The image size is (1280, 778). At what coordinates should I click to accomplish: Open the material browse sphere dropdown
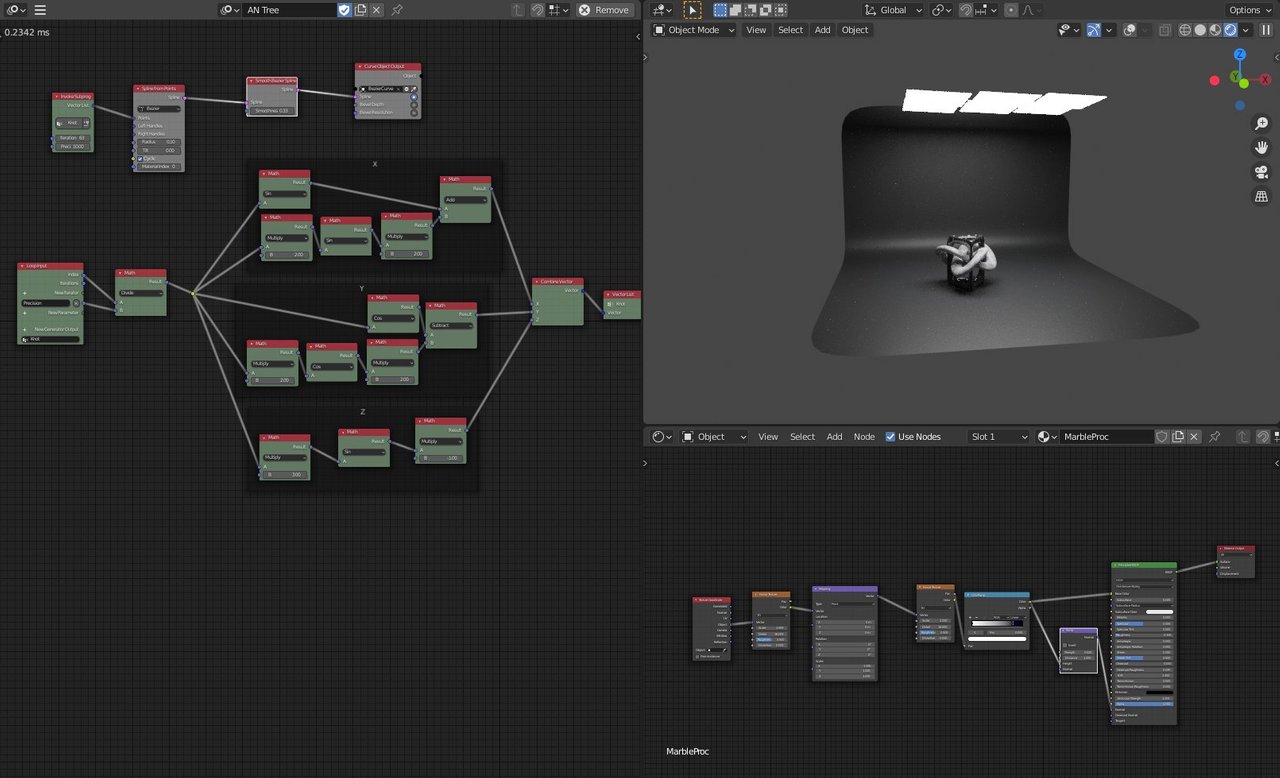[x=1047, y=437]
